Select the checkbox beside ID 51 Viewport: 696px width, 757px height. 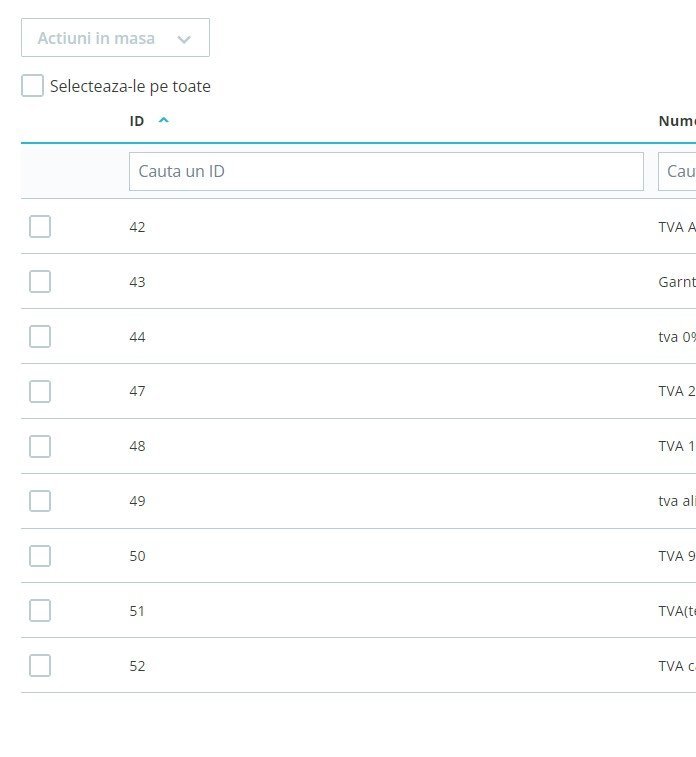(x=40, y=610)
